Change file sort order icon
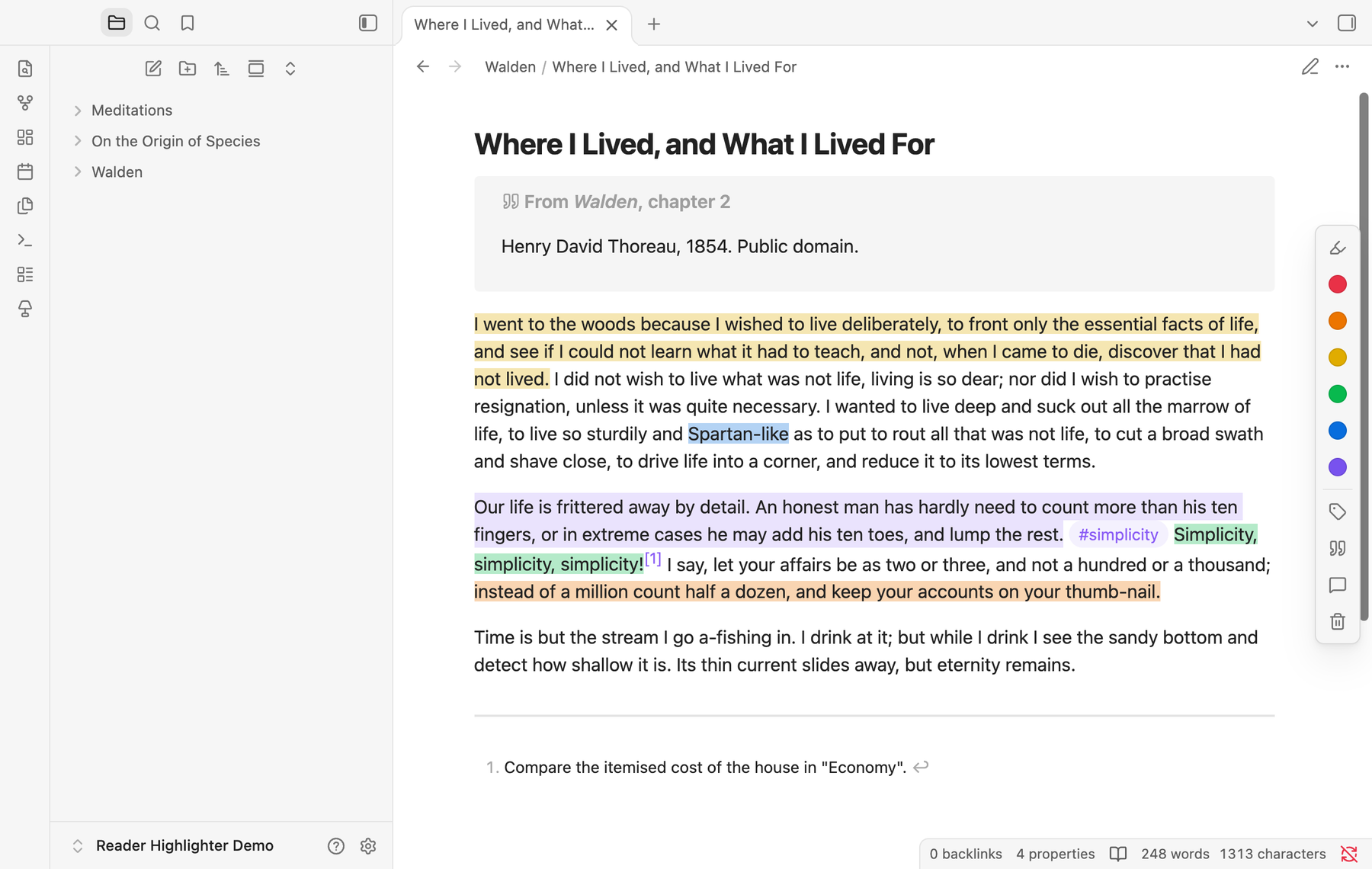1372x869 pixels. click(222, 69)
